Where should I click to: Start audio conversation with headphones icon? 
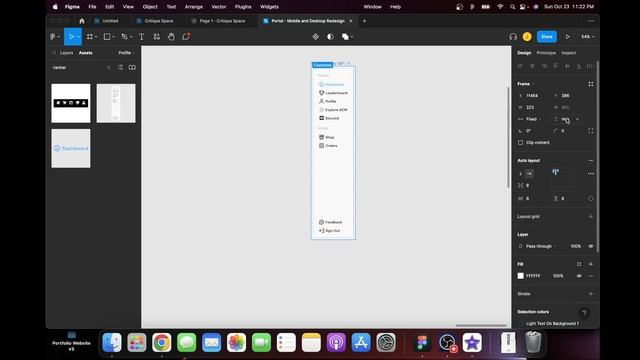coord(513,37)
